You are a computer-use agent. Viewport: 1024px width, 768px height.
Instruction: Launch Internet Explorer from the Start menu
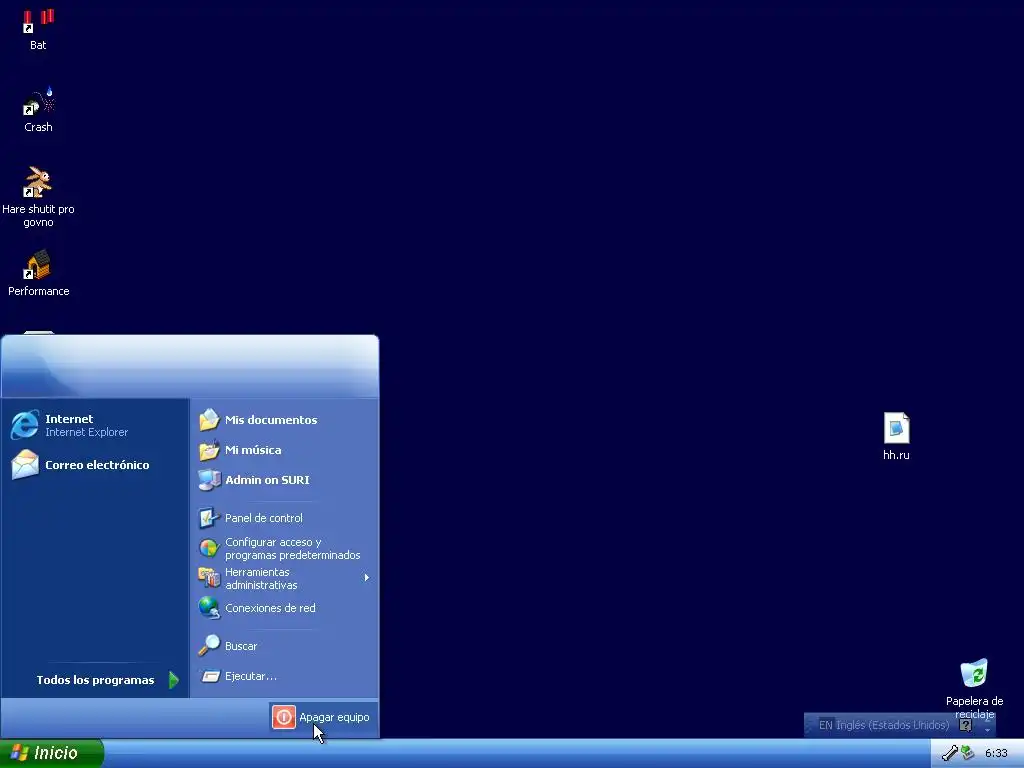pos(95,425)
